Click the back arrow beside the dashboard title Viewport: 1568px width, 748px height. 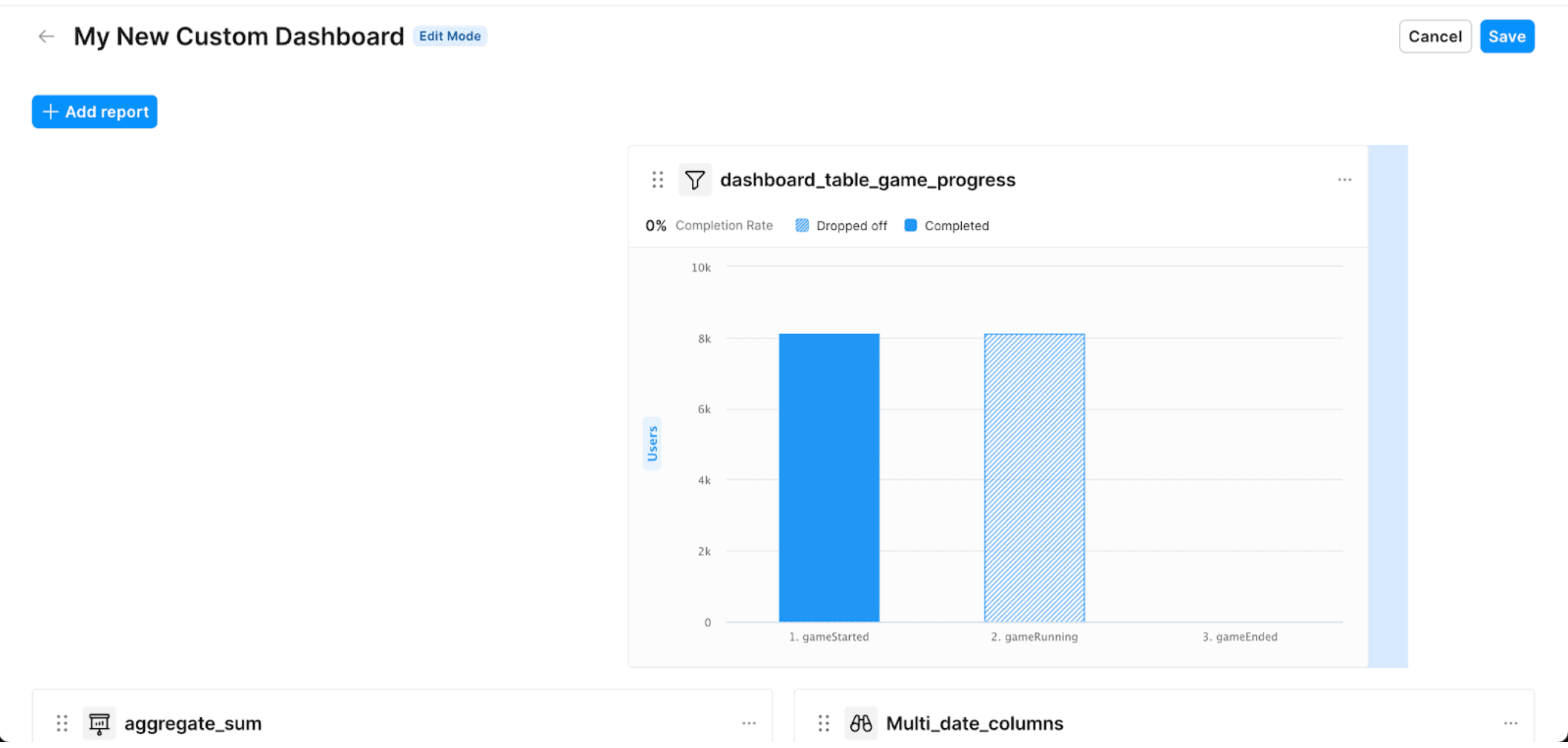click(46, 37)
